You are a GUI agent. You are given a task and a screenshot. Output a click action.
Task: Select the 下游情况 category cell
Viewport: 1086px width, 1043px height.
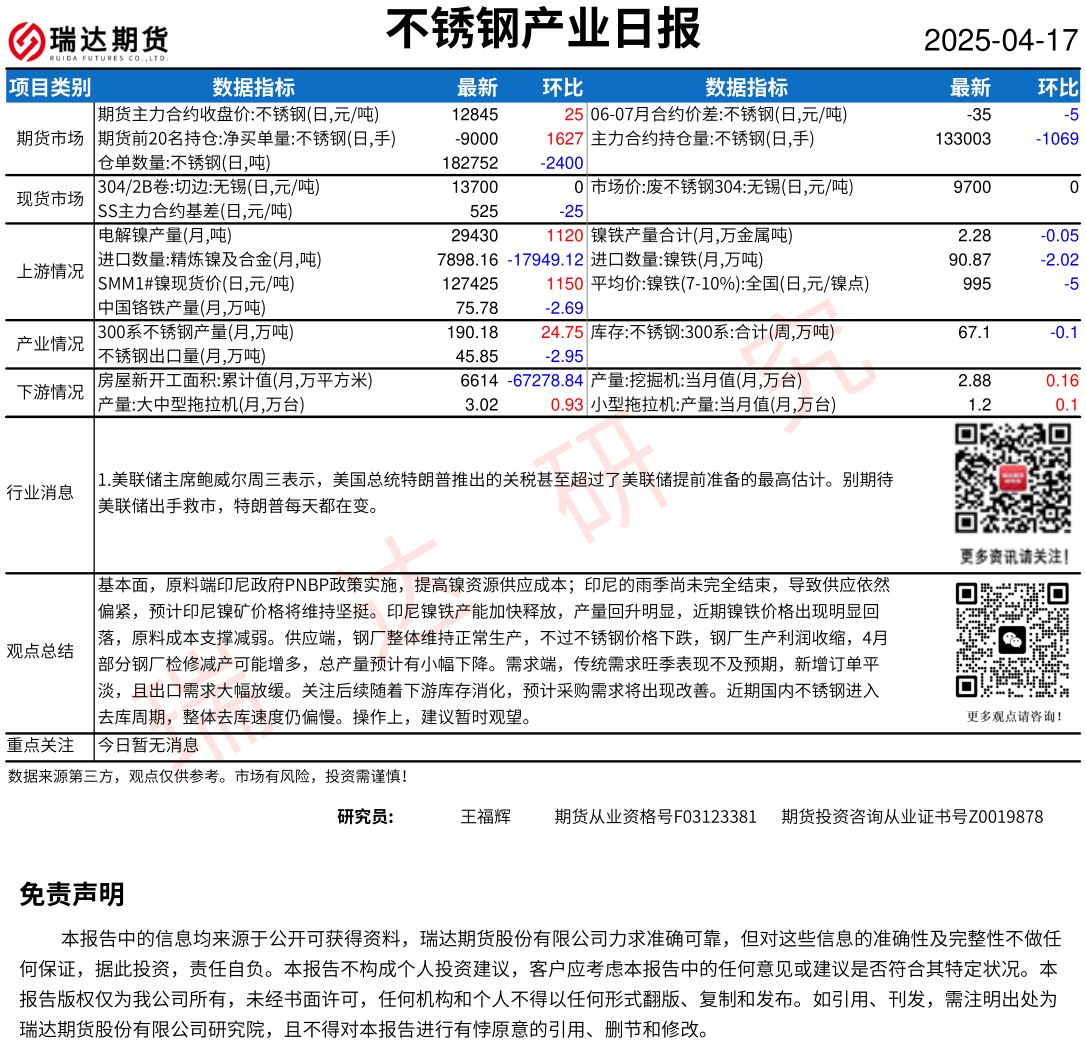(50, 392)
